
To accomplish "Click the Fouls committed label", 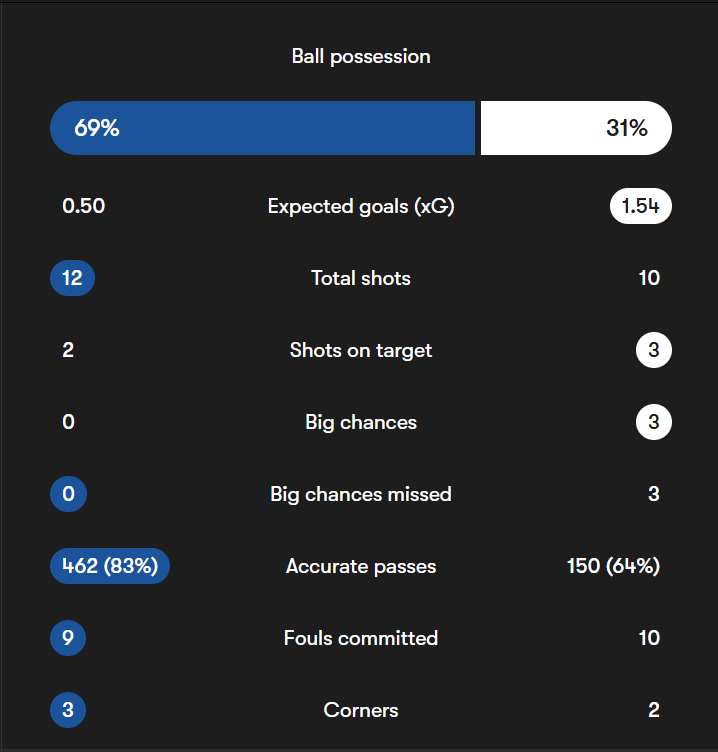I will pyautogui.click(x=361, y=638).
